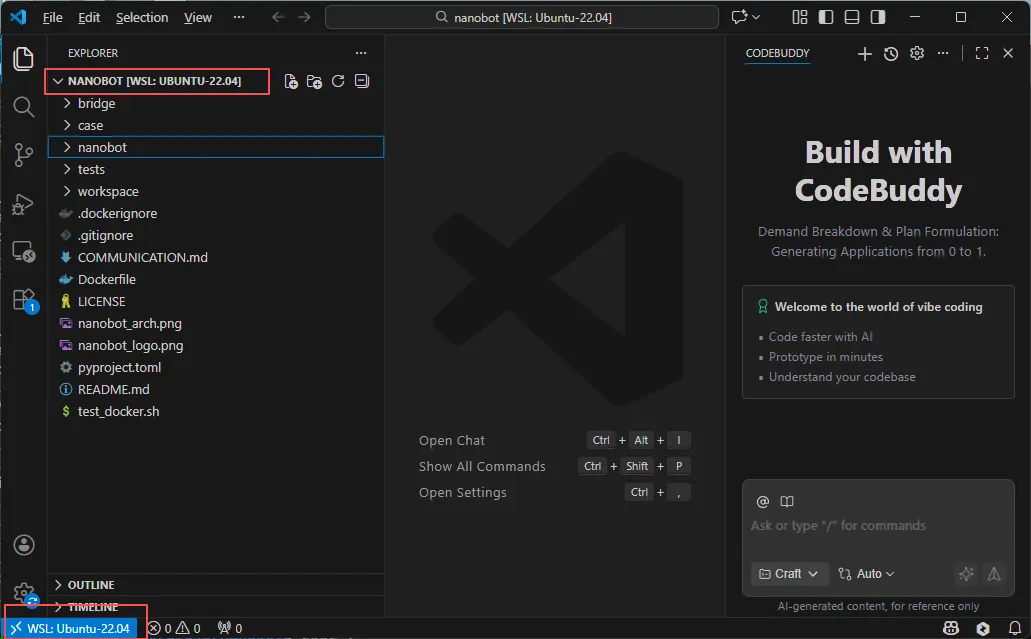Screen dimensions: 1031x639
Task: Open the overflow menu after View
Action: pyautogui.click(x=239, y=17)
